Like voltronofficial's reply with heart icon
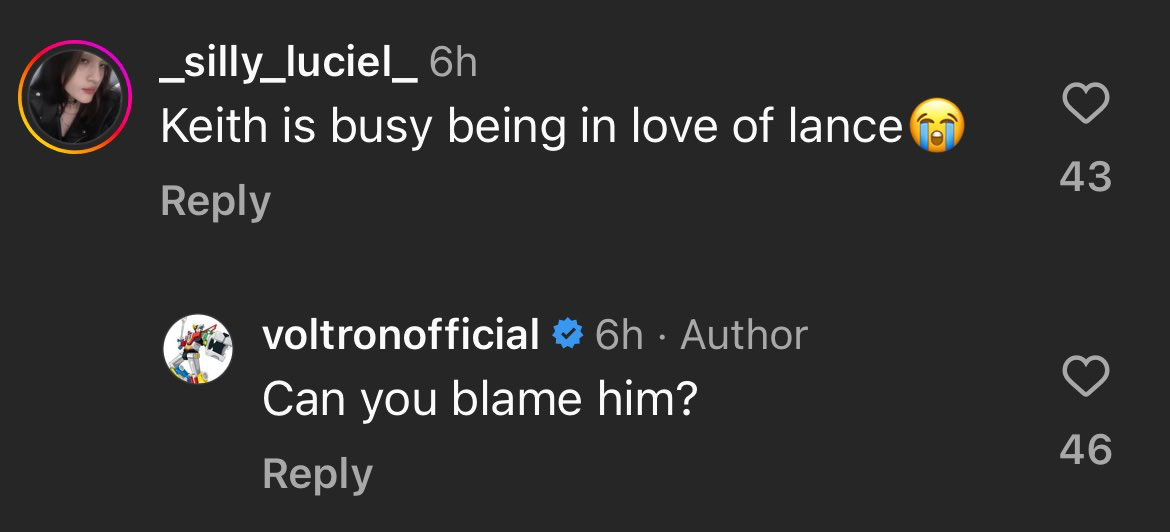1170x532 pixels. click(x=1085, y=376)
